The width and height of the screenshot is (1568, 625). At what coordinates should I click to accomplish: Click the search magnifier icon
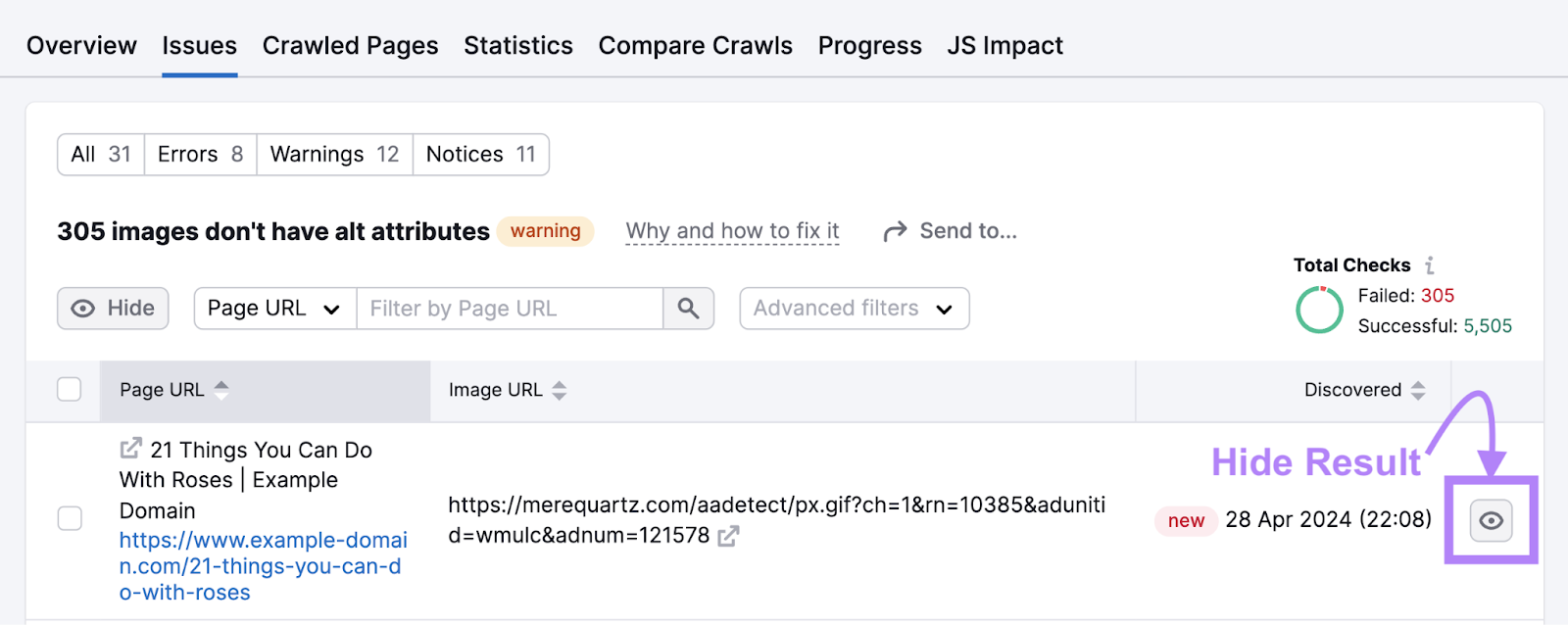(x=689, y=308)
